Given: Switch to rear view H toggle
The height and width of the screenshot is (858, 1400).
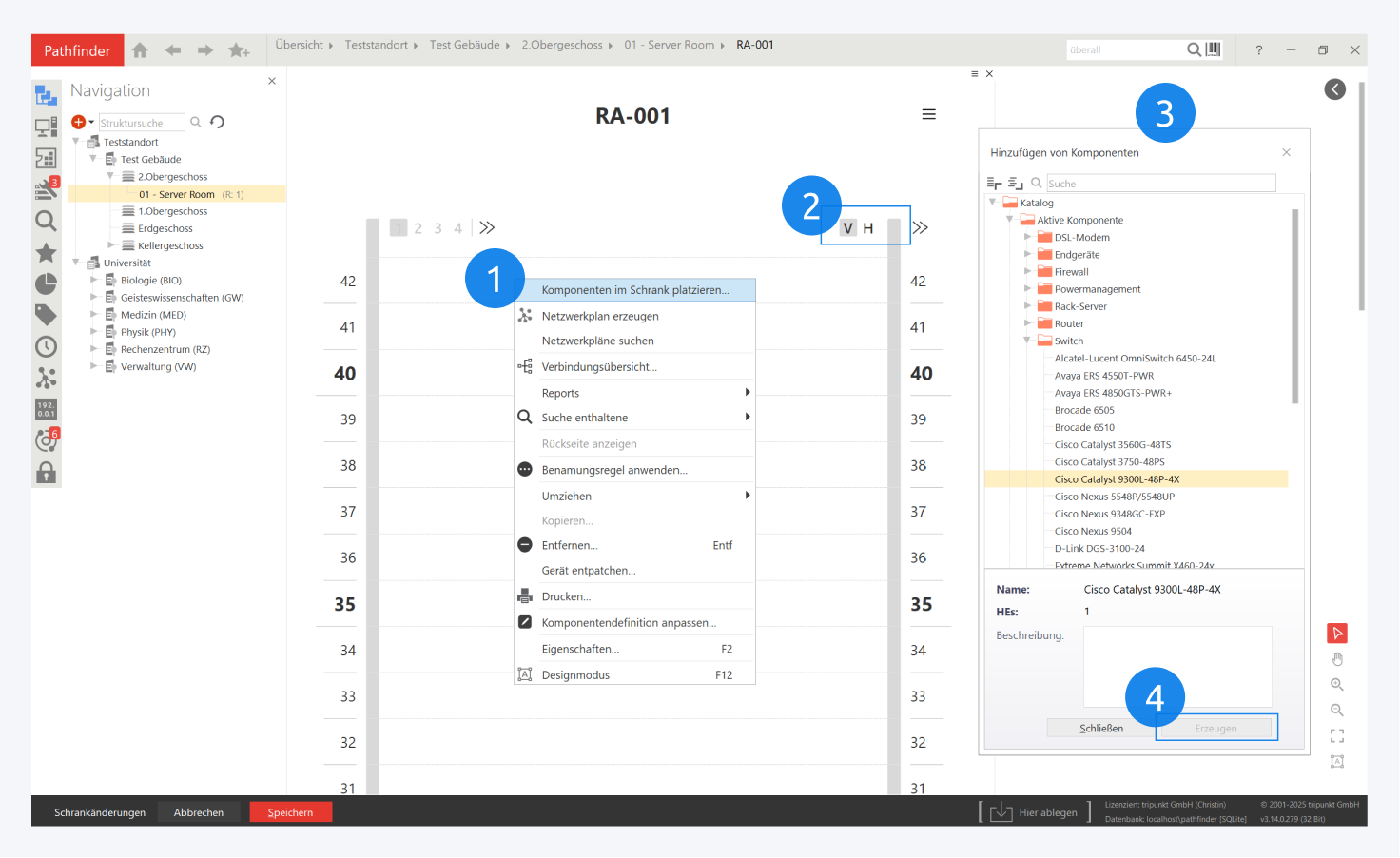Looking at the screenshot, I should tap(868, 228).
